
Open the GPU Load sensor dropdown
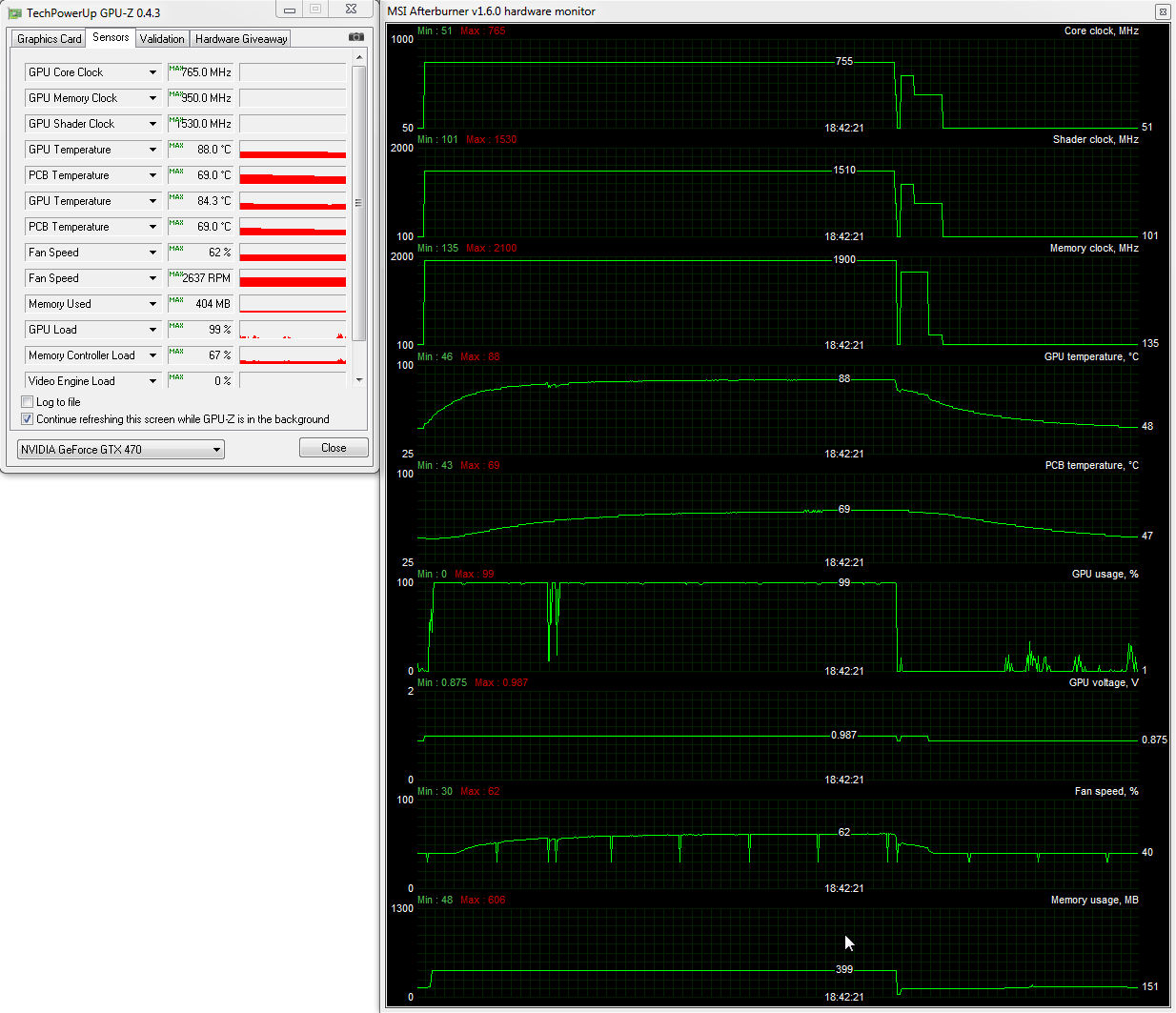click(152, 330)
